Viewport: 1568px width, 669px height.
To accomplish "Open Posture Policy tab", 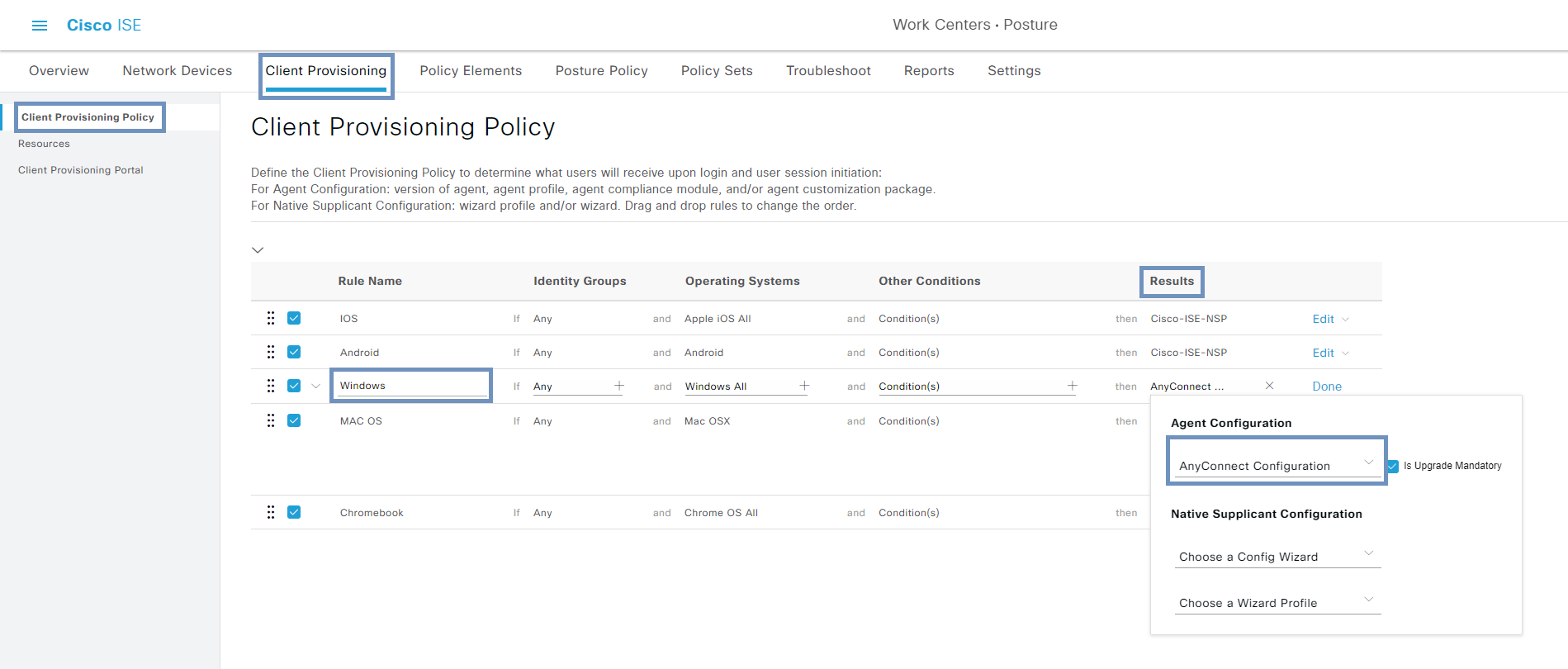I will pos(602,71).
